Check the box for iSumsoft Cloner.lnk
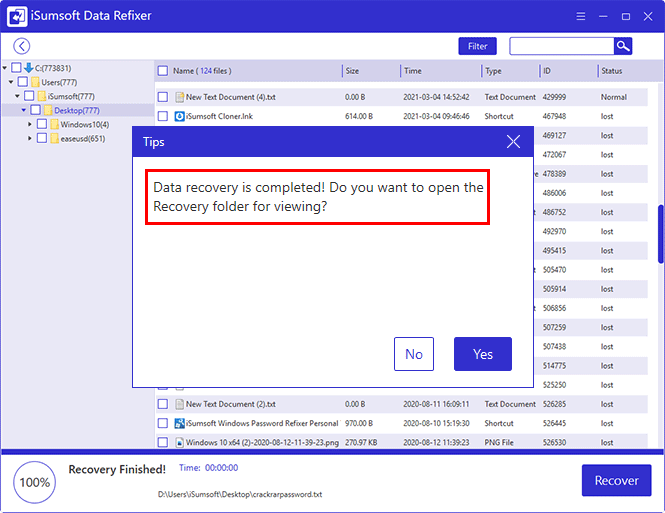Screen dimensions: 665x513 tap(163, 116)
